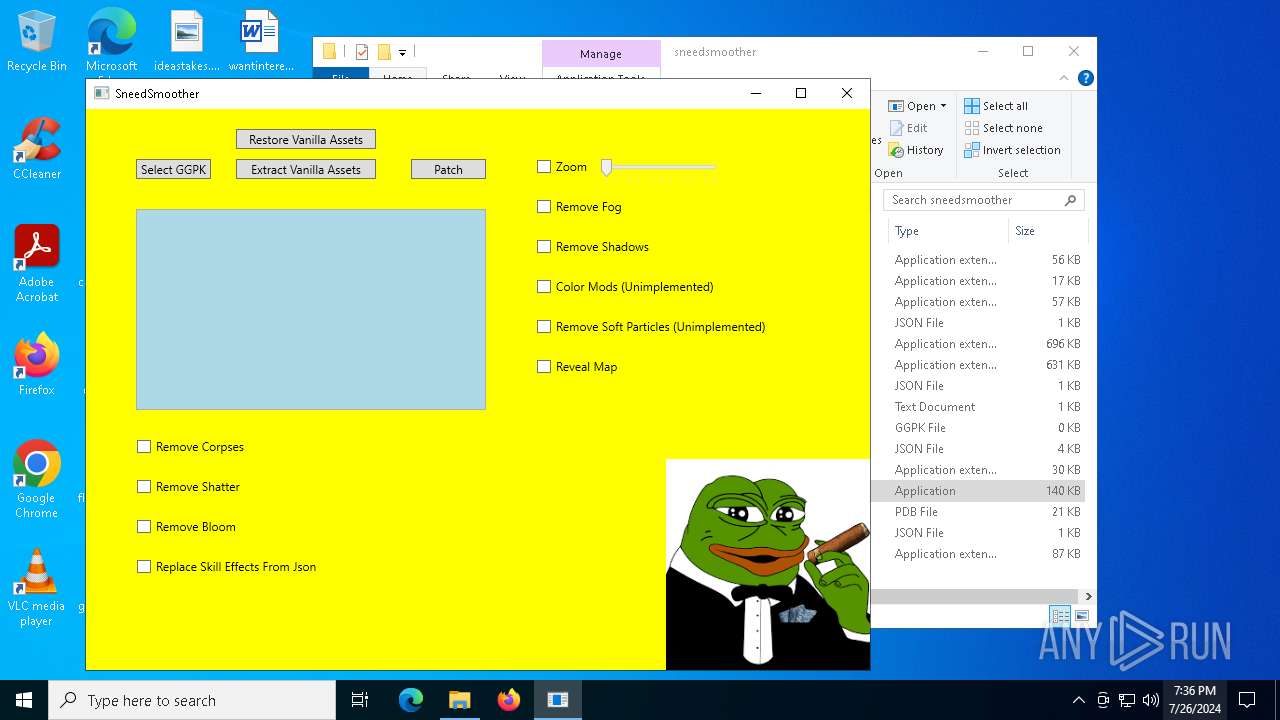Tick Remove Soft Particles (Unimplemented) checkbox
Screen dimensions: 1280x720
pos(544,327)
